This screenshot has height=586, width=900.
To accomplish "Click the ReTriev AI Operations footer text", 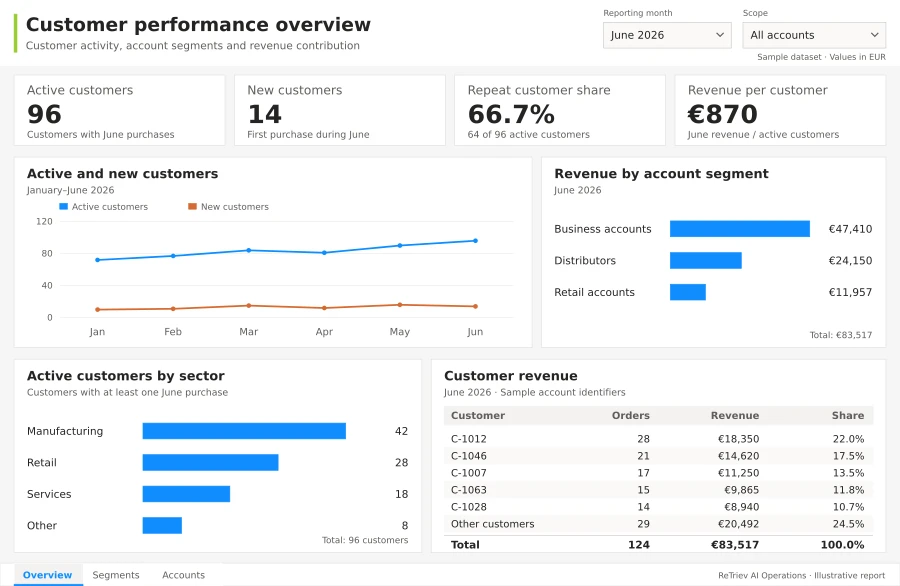I will (x=802, y=575).
